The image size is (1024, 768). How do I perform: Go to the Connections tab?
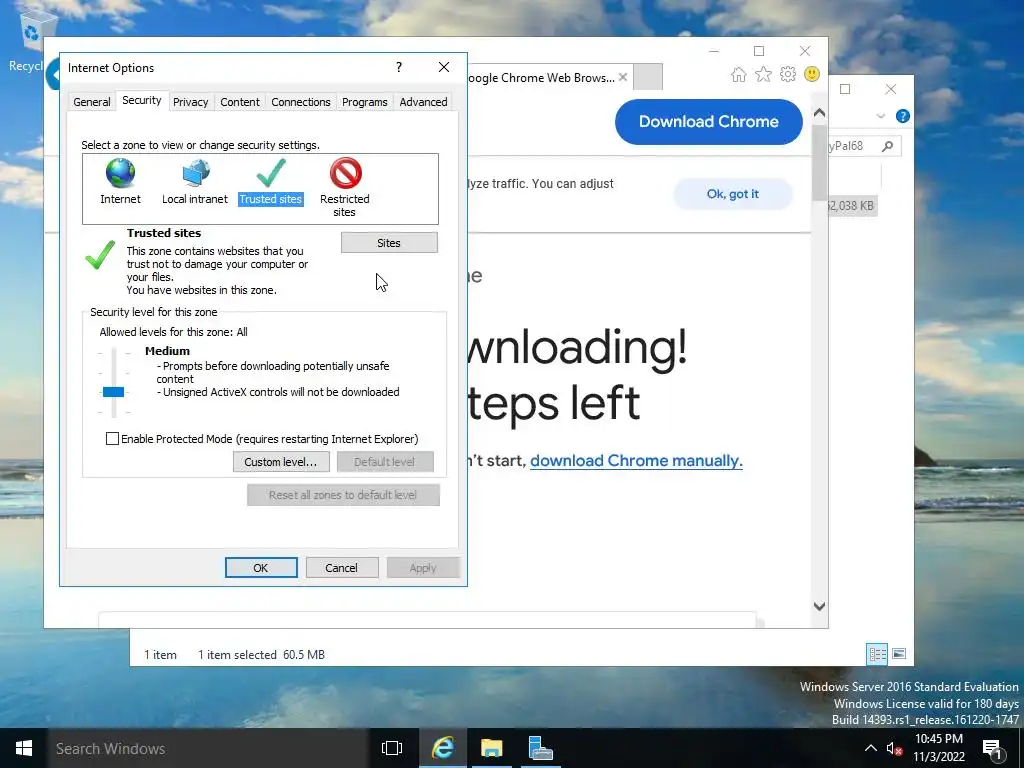point(300,102)
